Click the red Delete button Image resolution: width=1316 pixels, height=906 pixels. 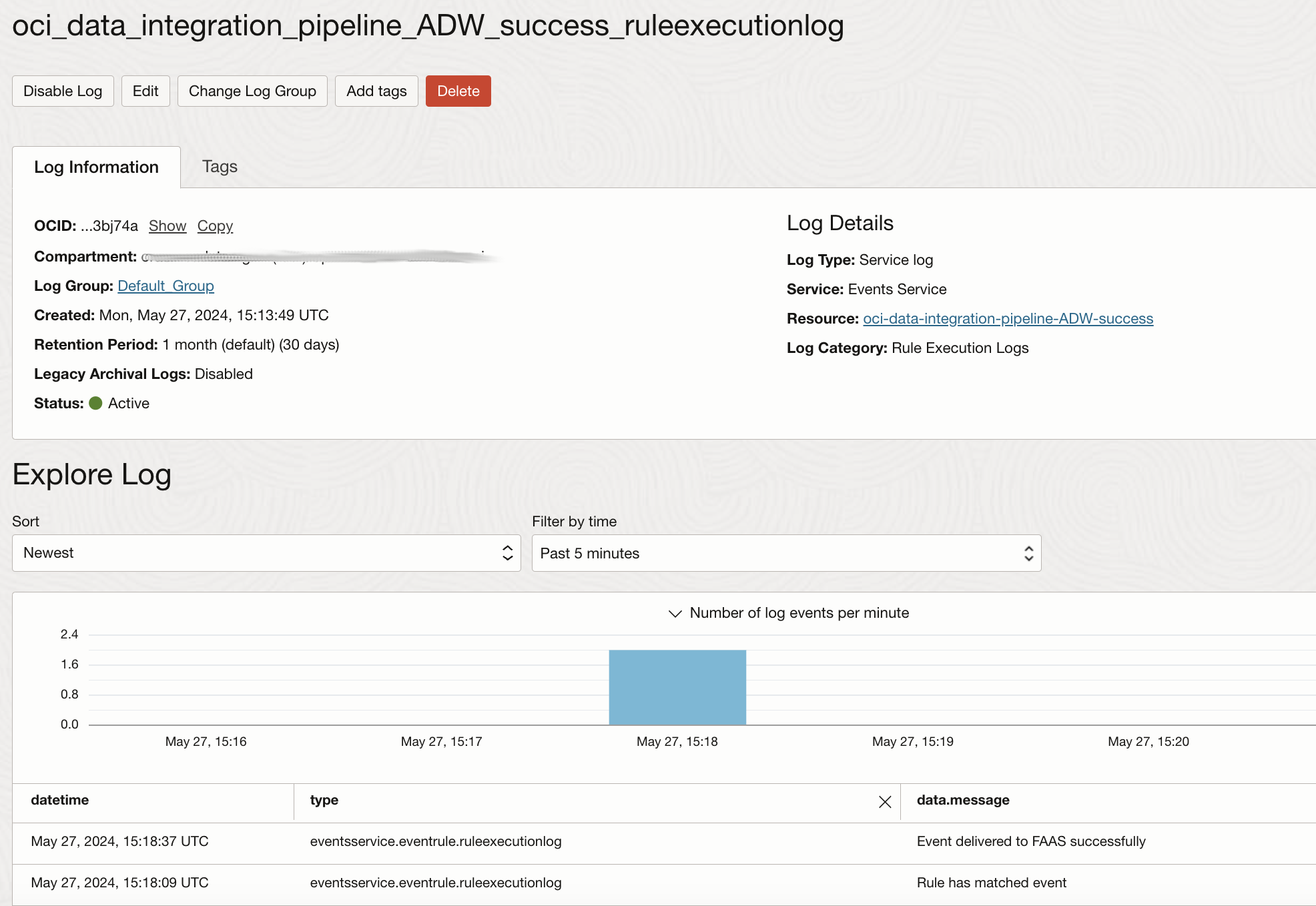tap(458, 91)
